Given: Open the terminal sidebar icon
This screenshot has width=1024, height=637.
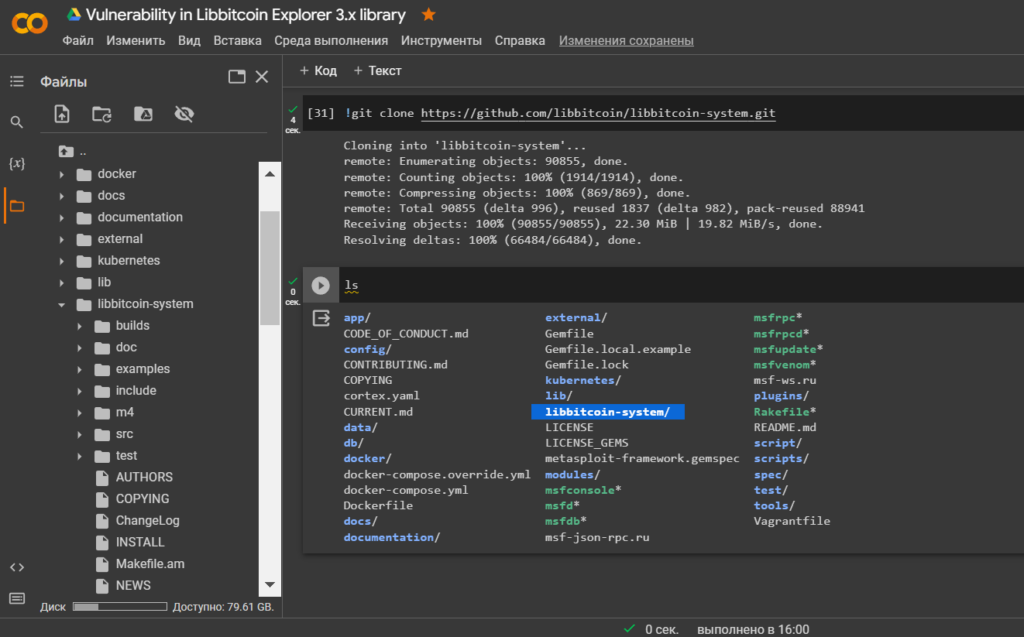Looking at the screenshot, I should [17, 598].
